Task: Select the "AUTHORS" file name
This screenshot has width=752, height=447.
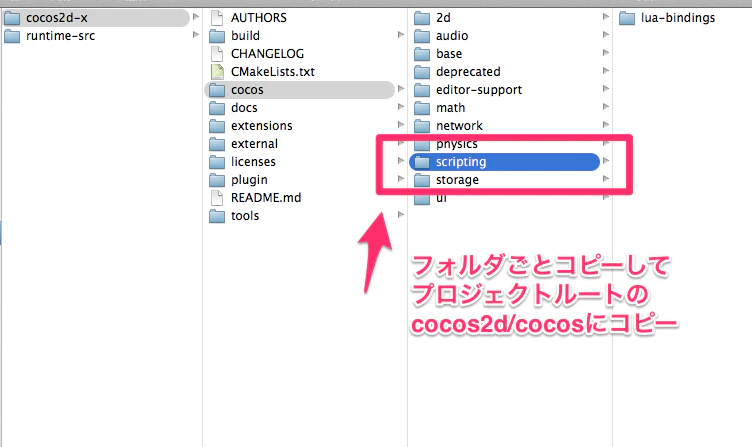Action: coord(258,18)
